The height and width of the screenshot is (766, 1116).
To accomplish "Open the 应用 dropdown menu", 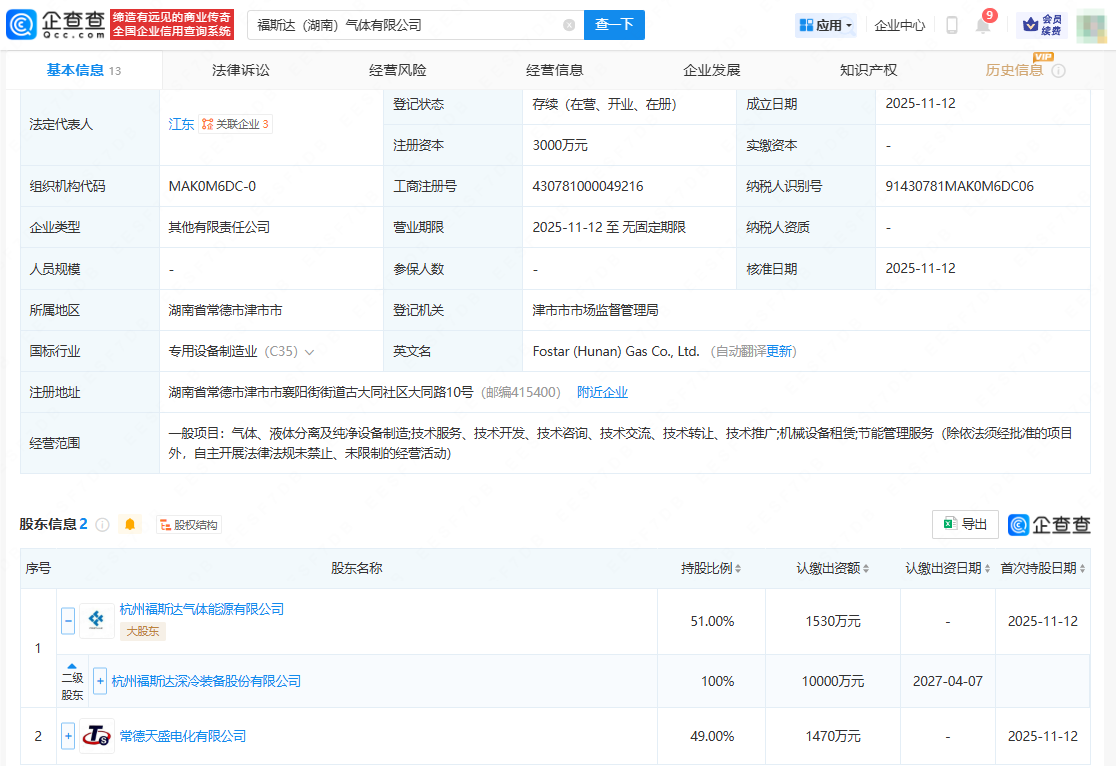I will [x=826, y=25].
